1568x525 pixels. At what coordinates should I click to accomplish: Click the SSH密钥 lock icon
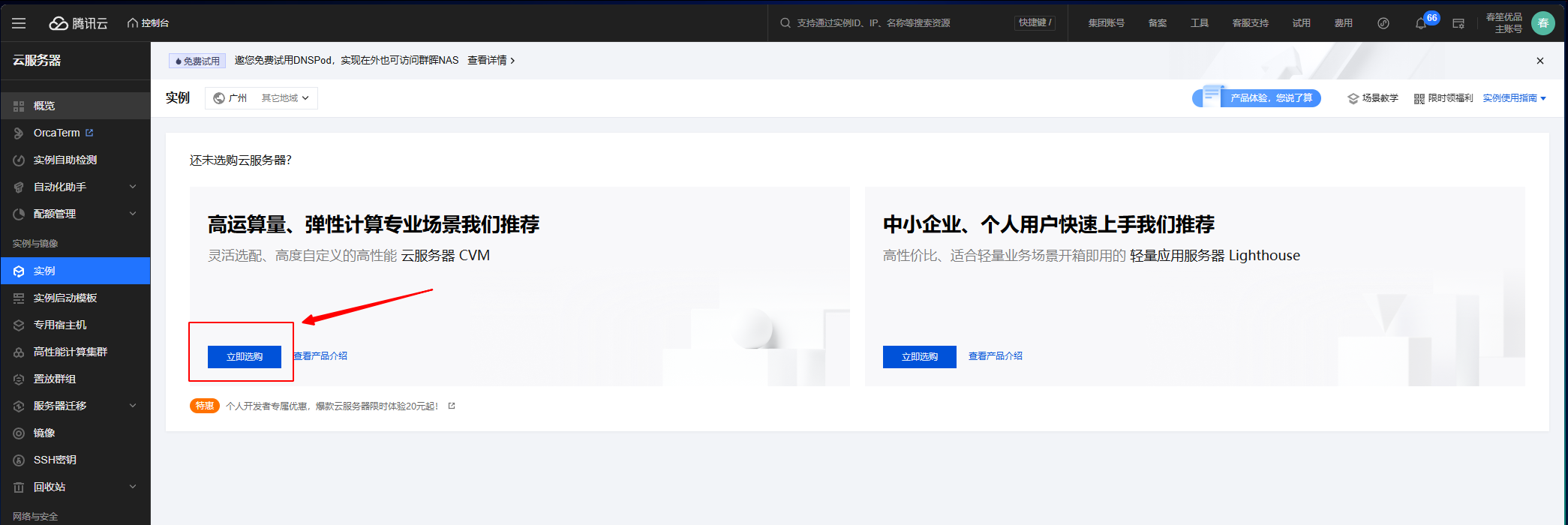click(19, 460)
